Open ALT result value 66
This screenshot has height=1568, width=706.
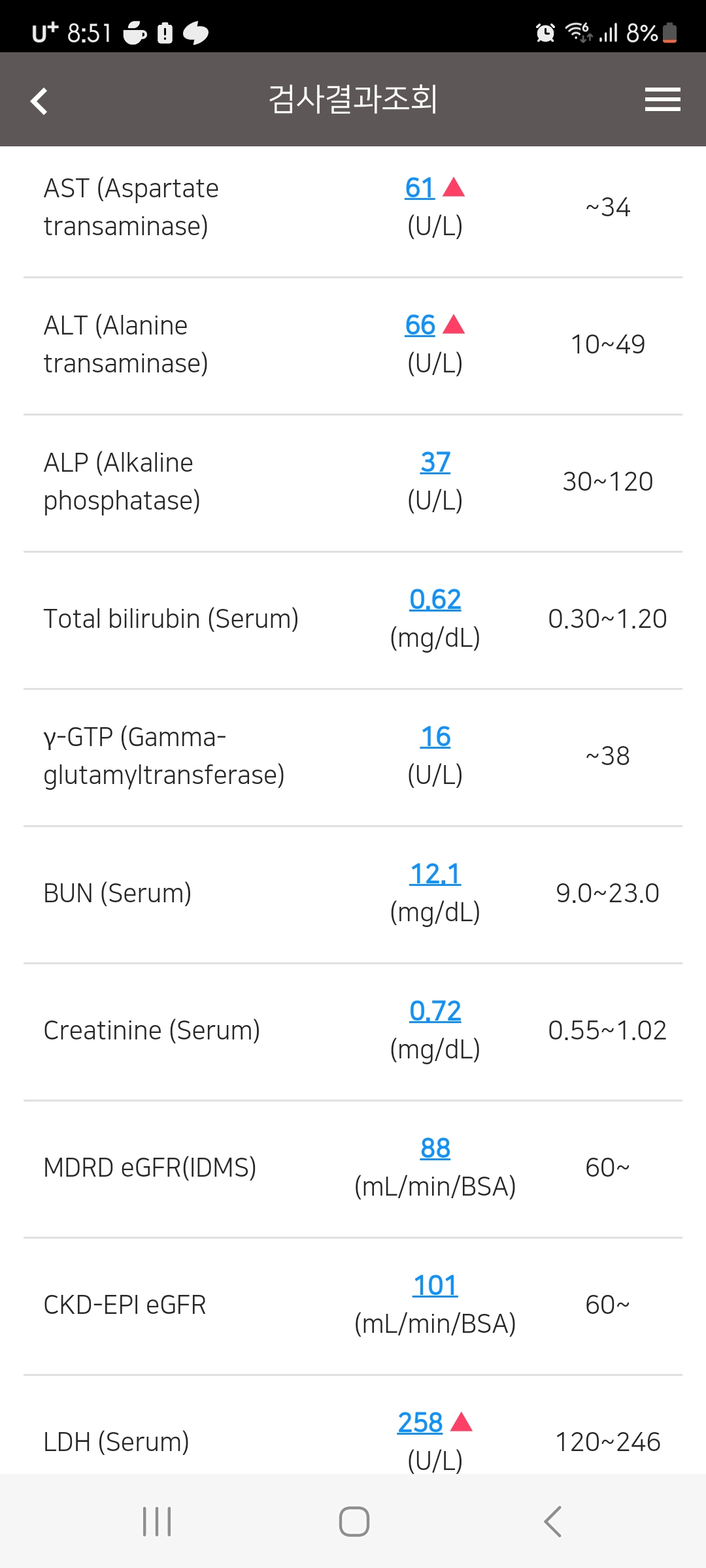click(x=420, y=325)
